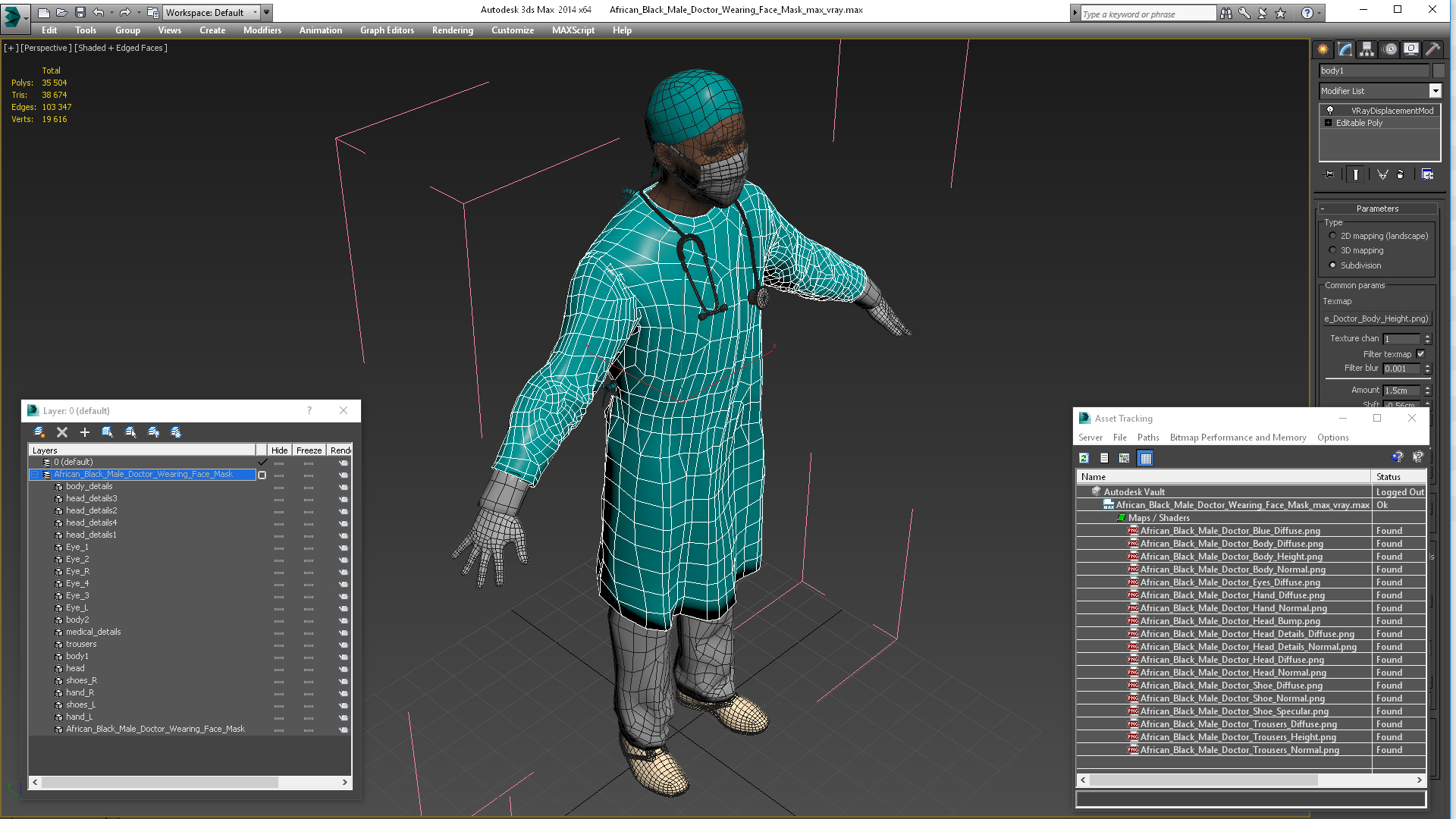Toggle Show End Result icon

[x=1356, y=174]
